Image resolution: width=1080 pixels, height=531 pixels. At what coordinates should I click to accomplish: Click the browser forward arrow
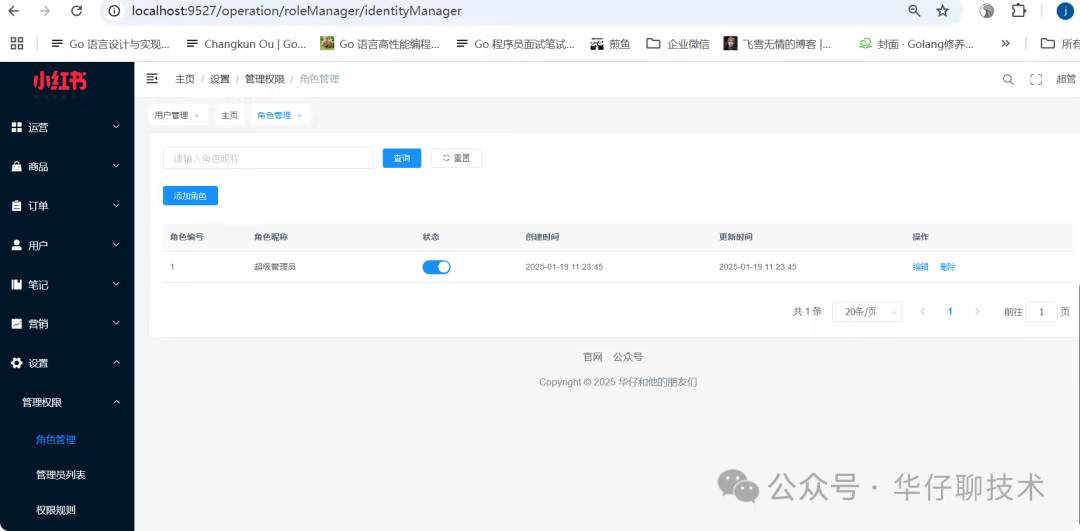click(x=45, y=11)
